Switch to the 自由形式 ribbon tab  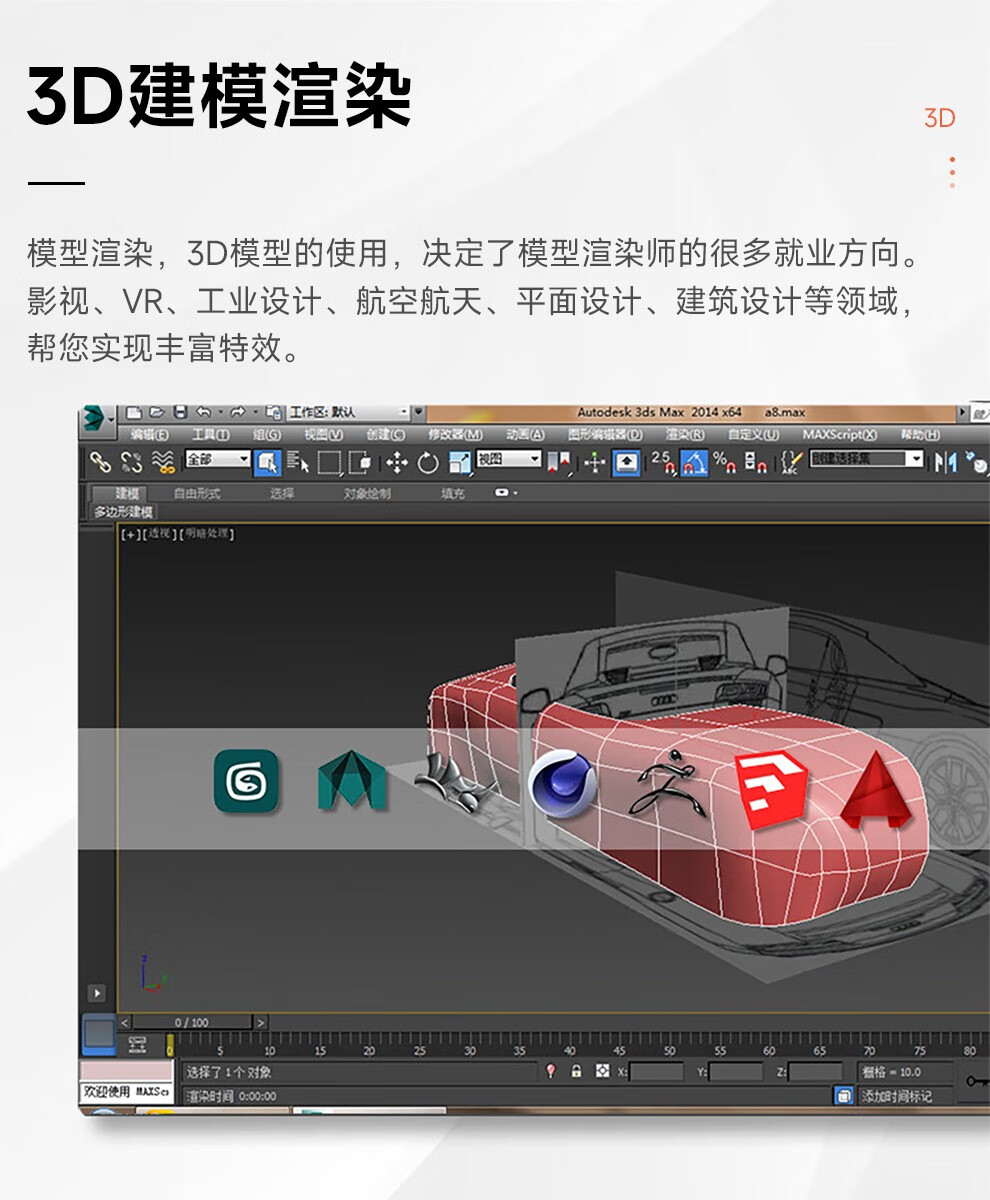(197, 493)
